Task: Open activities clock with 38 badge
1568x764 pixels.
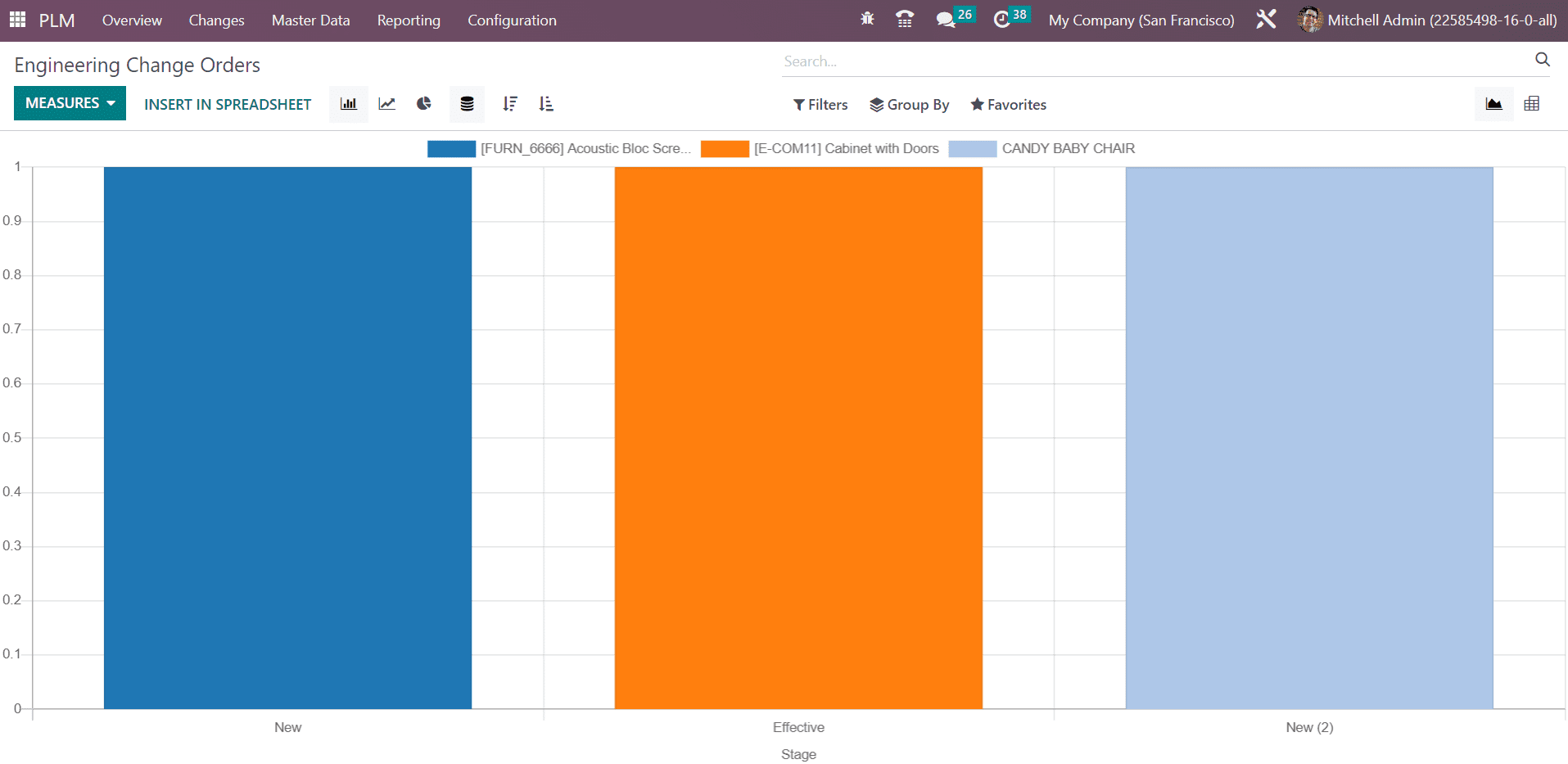Action: 1011,18
